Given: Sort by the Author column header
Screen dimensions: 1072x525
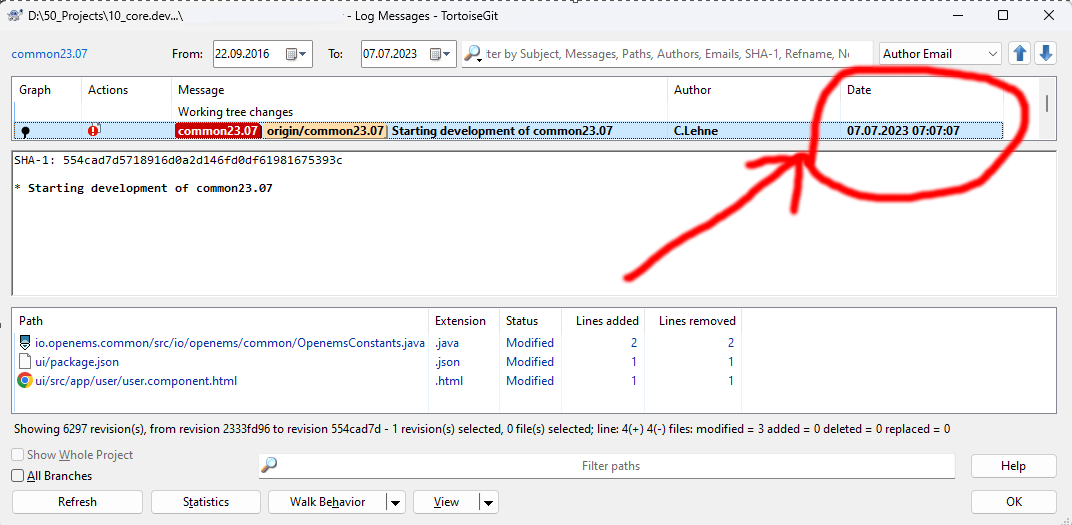Looking at the screenshot, I should [754, 90].
